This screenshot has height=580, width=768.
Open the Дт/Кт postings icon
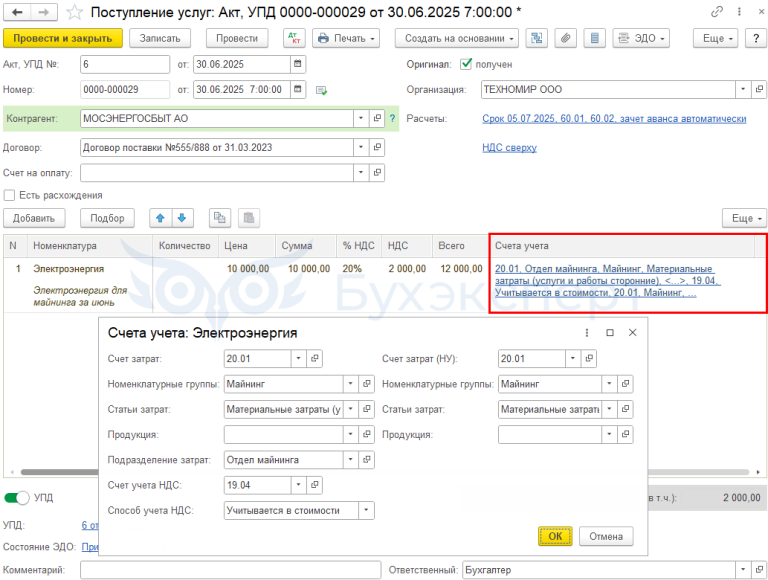point(294,38)
